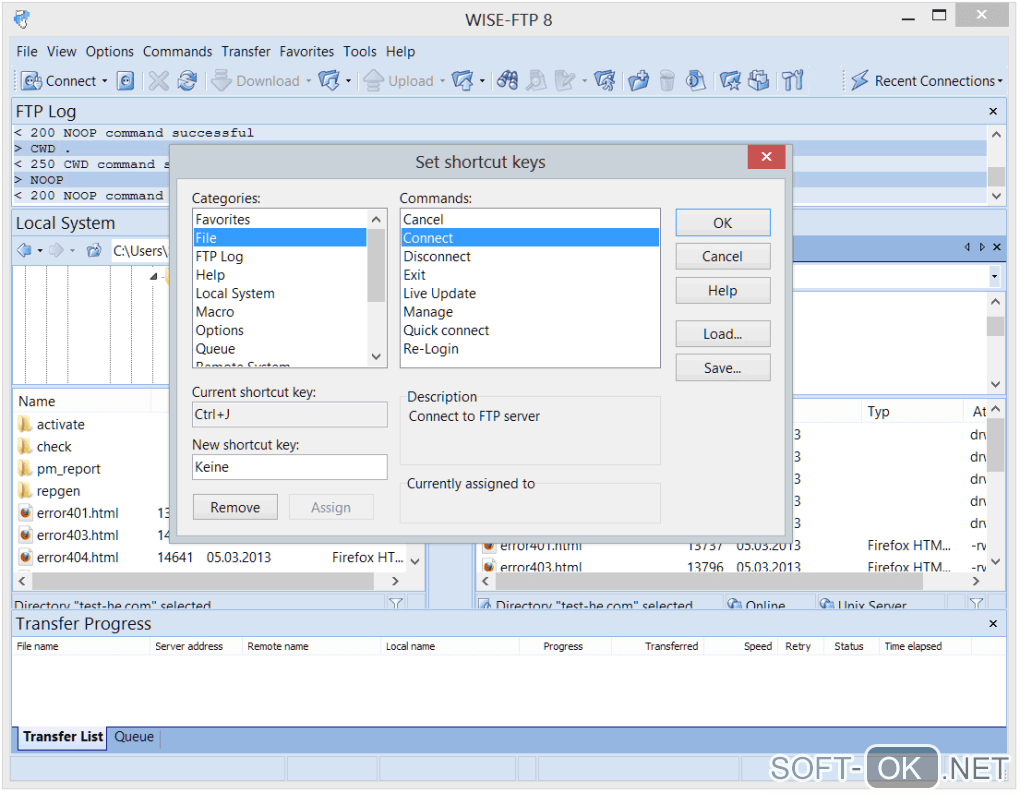The height and width of the screenshot is (793, 1020).
Task: Click the create new folder icon
Action: 638,81
